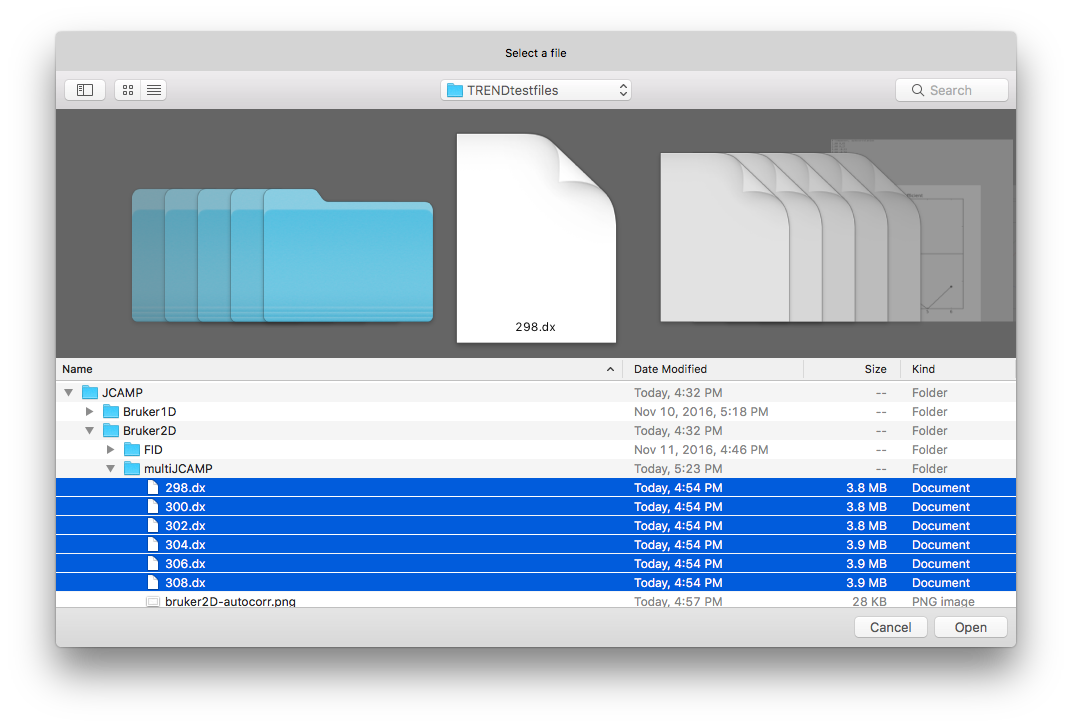Image resolution: width=1072 pixels, height=727 pixels.
Task: Toggle the sidebar view button
Action: click(x=85, y=90)
